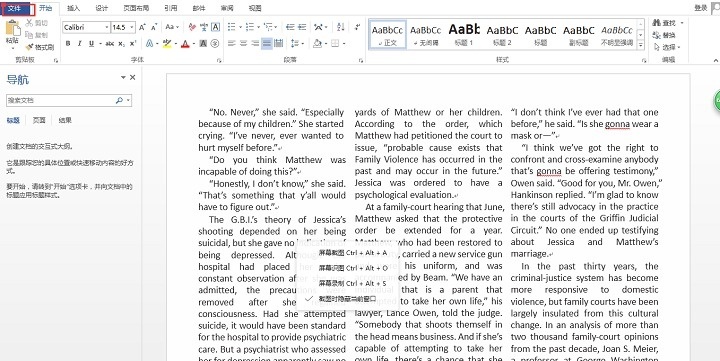Click the multilevel list icon

269,27
